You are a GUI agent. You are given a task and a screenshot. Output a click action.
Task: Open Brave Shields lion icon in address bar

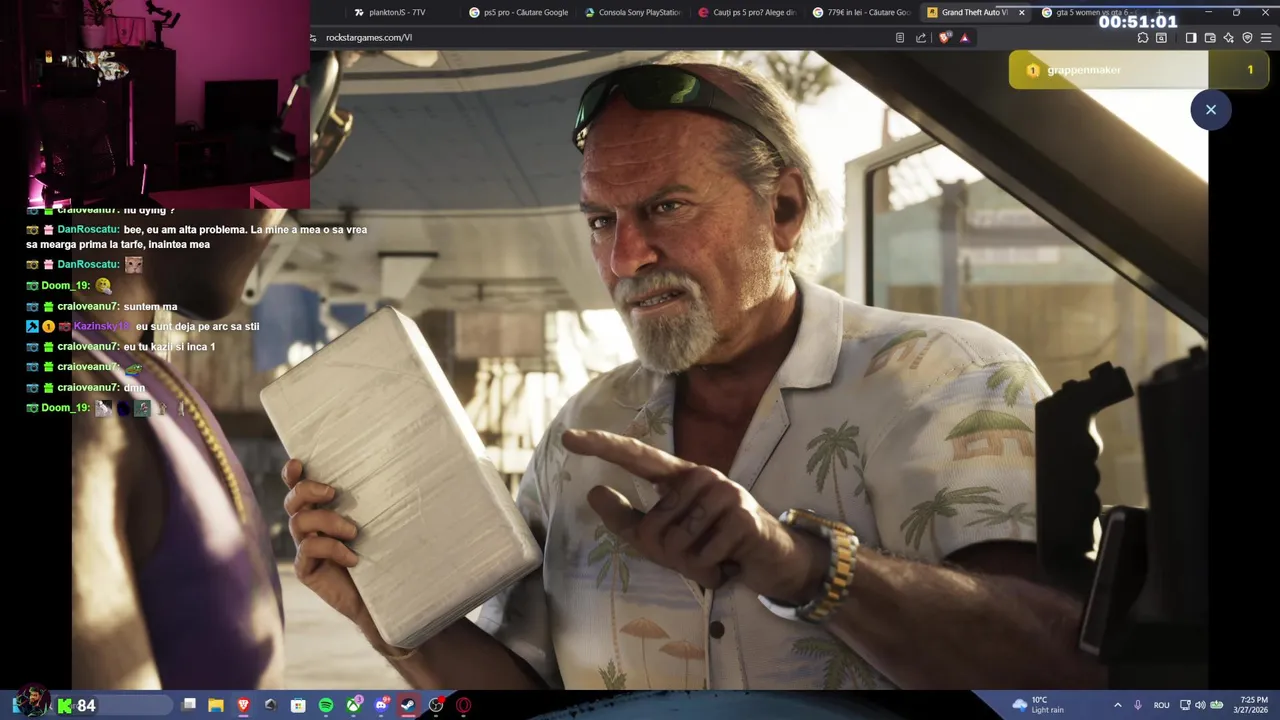(x=945, y=38)
